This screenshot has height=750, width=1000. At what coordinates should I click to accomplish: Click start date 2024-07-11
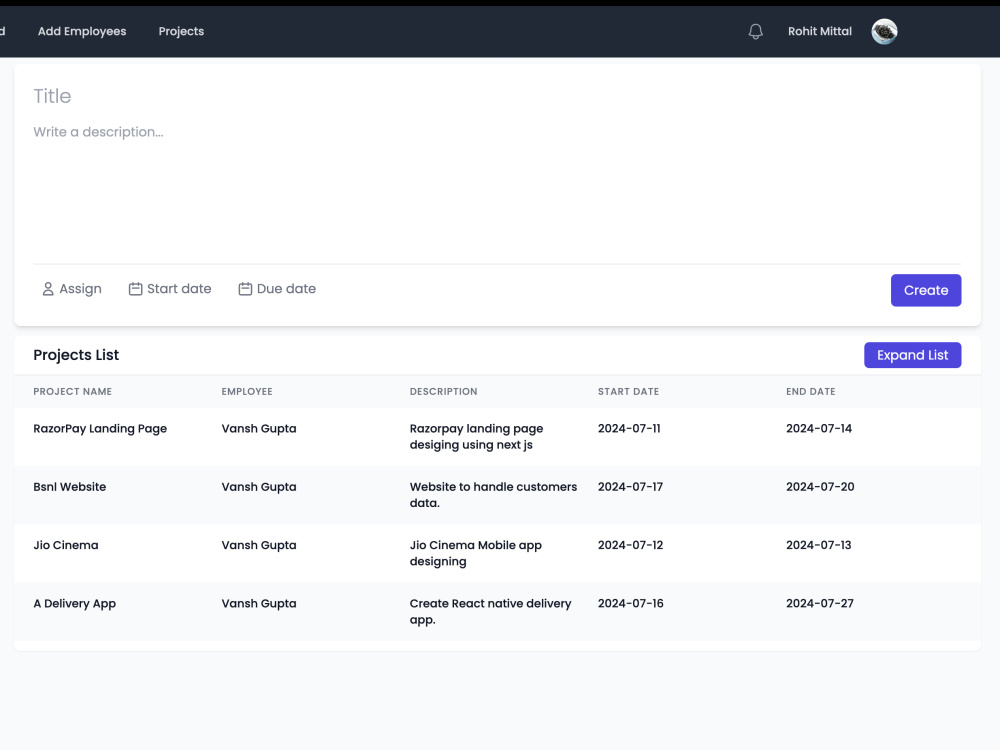629,429
